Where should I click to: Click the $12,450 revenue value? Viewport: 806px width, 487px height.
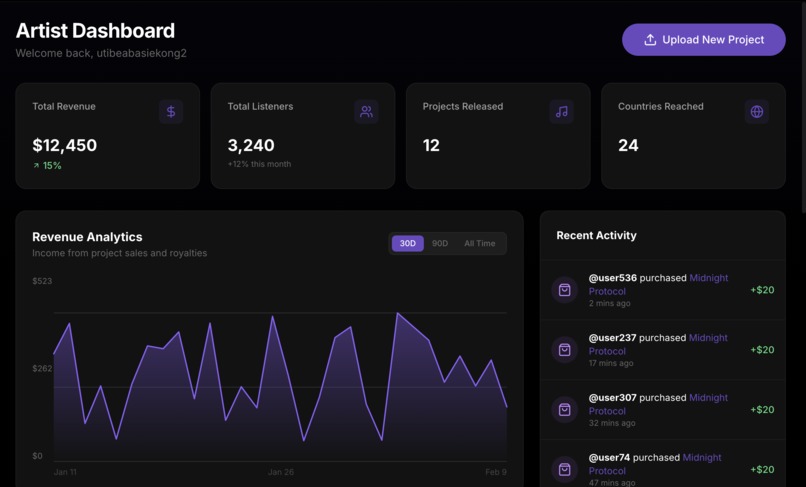click(x=65, y=146)
